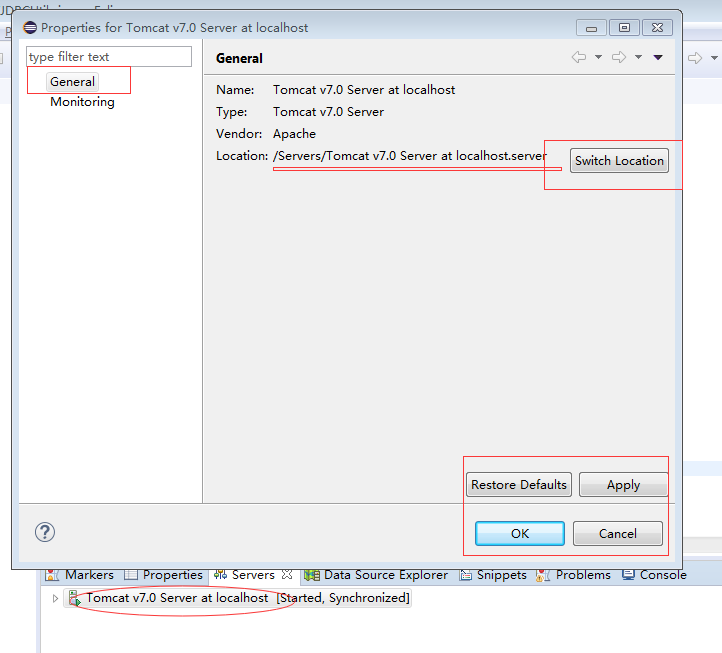Expand Tomcat v7.0 Server tree node
Viewport: 722px width, 653px height.
click(55, 598)
